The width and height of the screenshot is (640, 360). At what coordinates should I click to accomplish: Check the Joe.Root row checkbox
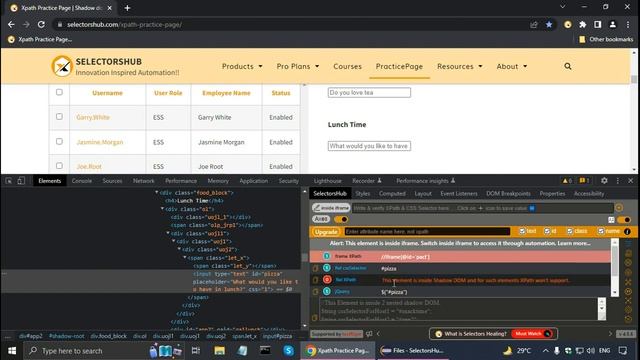[59, 166]
